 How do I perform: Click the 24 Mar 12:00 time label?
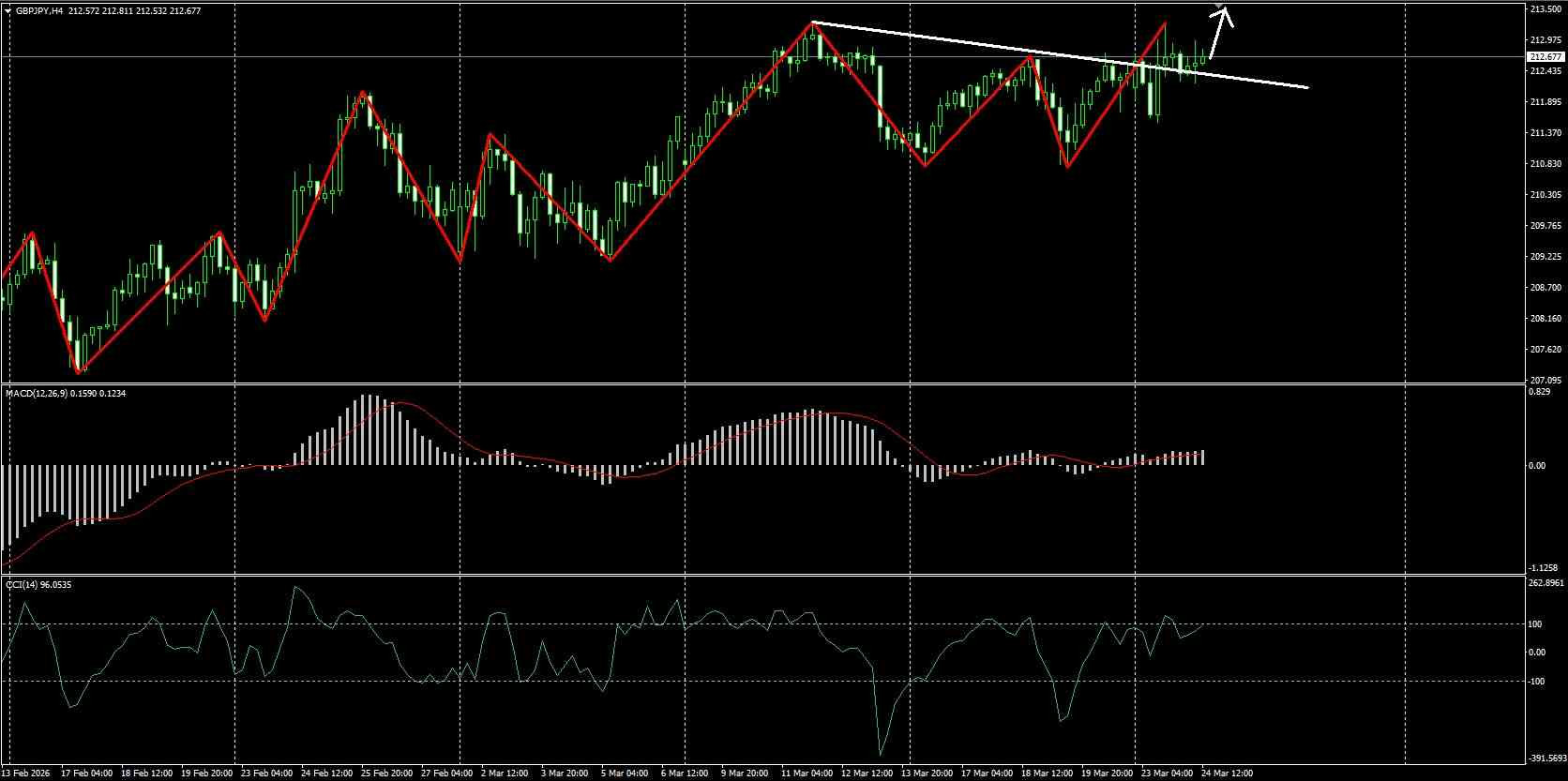coord(1227,773)
